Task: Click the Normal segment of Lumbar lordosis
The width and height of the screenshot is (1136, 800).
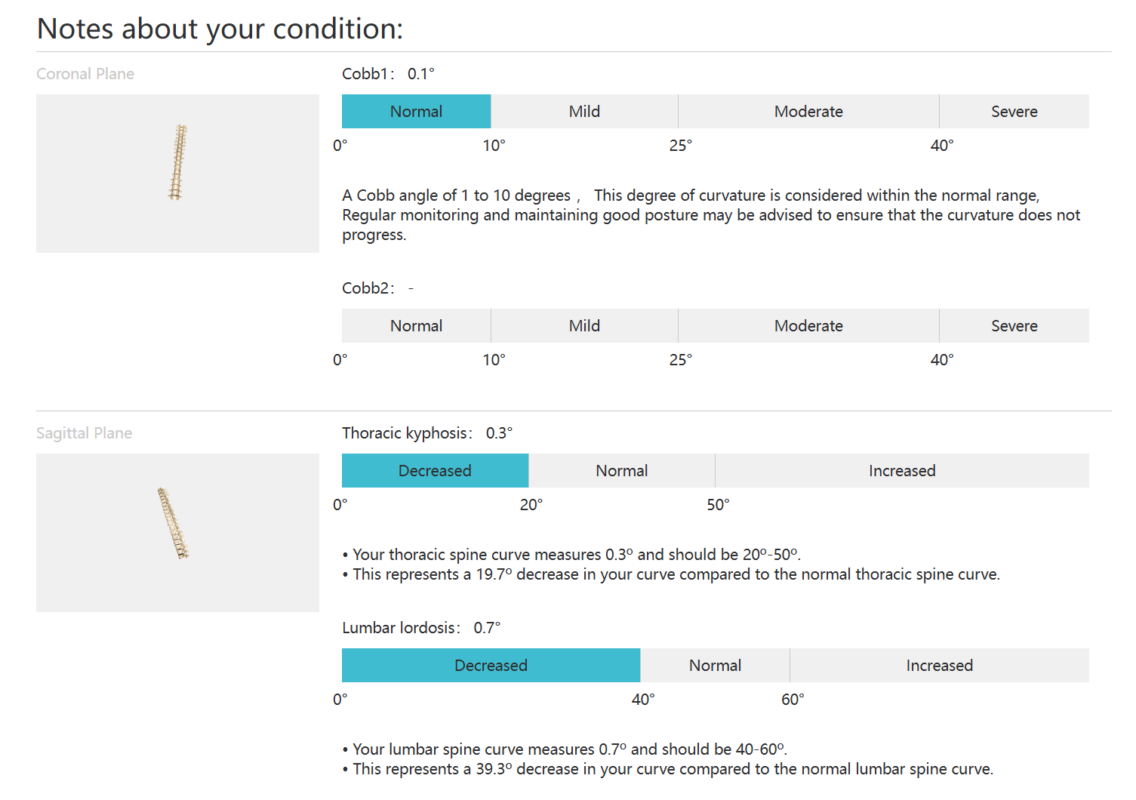Action: coord(715,665)
